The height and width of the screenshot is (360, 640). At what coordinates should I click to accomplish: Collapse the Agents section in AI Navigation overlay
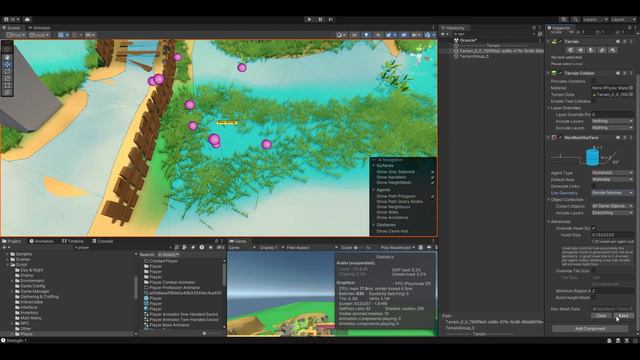click(373, 190)
